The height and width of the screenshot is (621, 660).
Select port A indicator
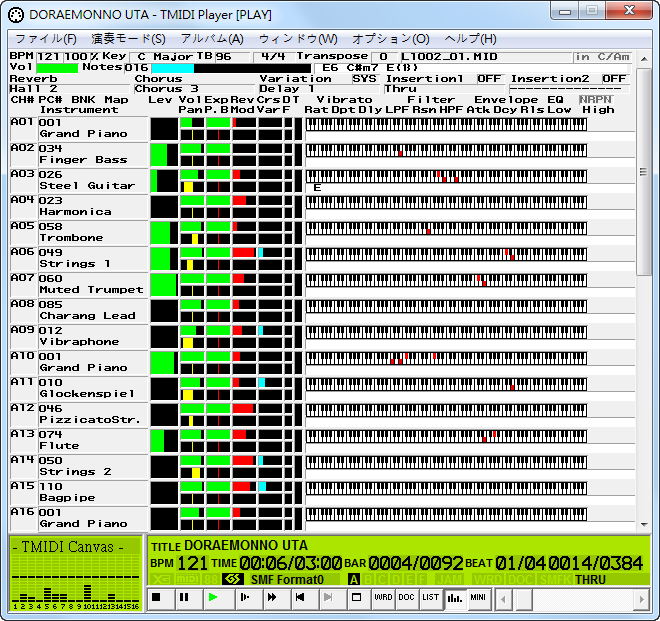coord(354,579)
